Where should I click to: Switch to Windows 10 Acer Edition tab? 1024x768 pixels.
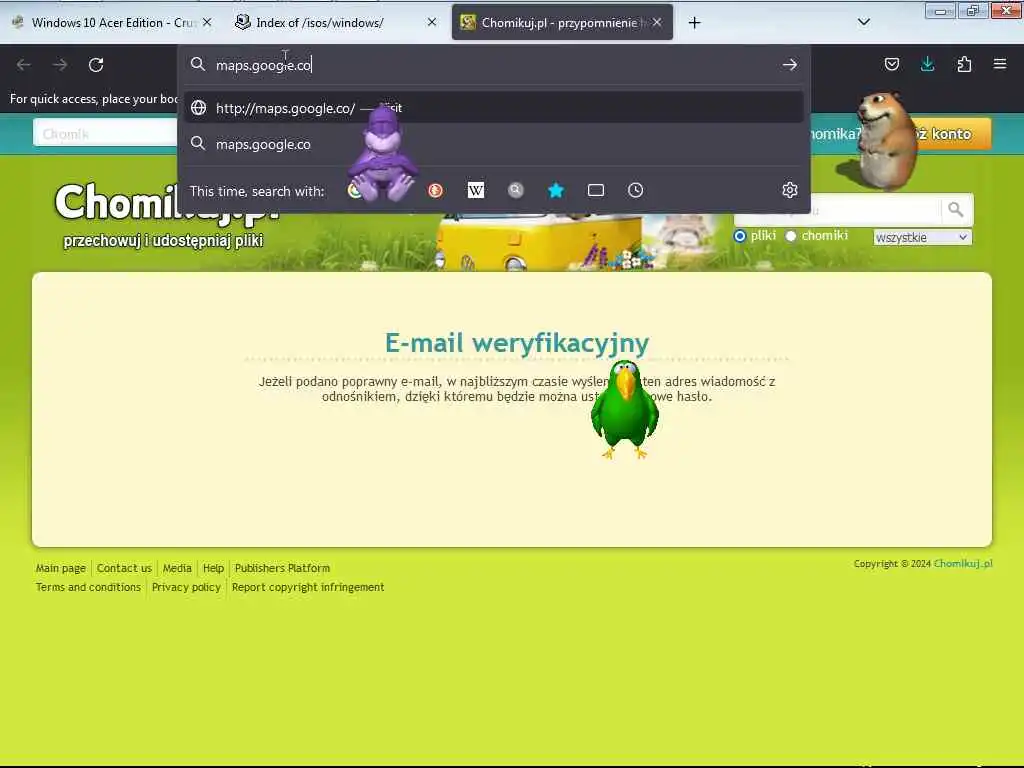click(112, 22)
